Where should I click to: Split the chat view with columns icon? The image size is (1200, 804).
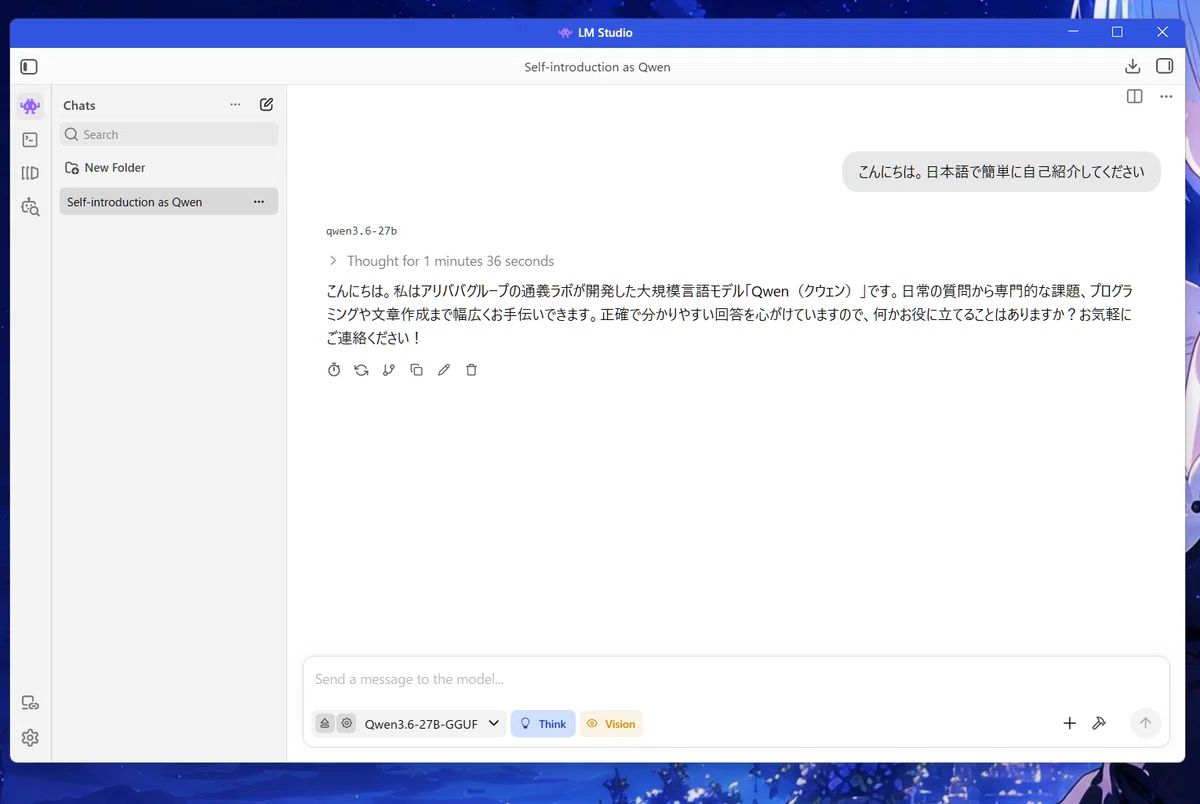pyautogui.click(x=1134, y=97)
